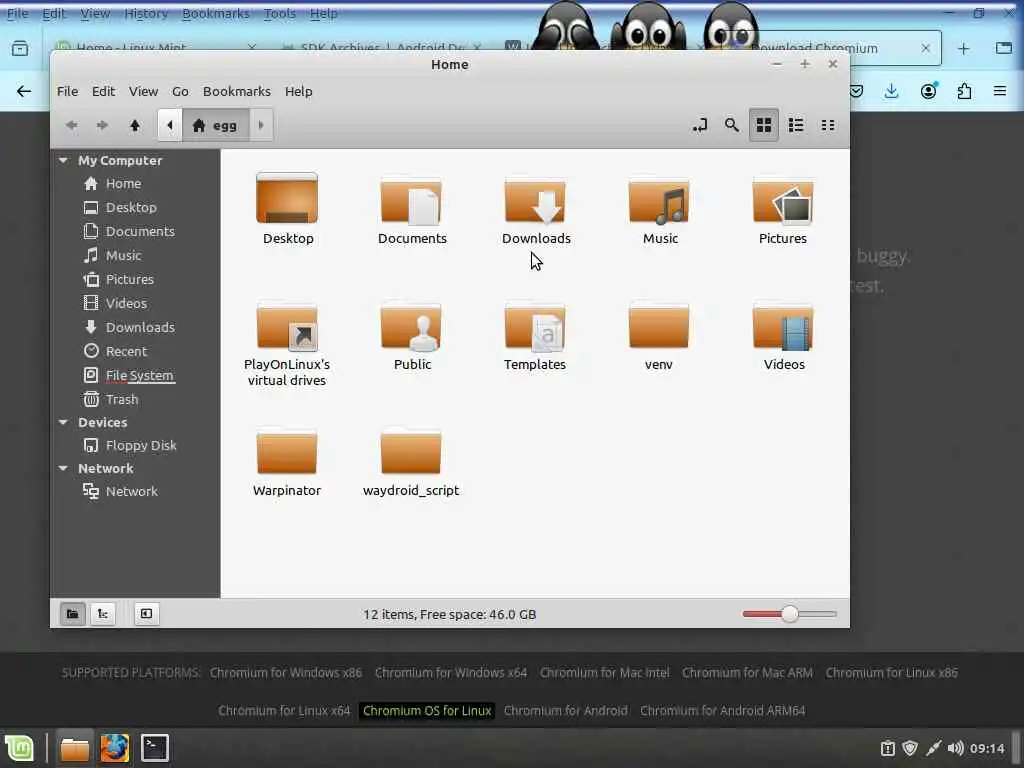Select the Public folder icon
The width and height of the screenshot is (1024, 768).
[x=411, y=326]
